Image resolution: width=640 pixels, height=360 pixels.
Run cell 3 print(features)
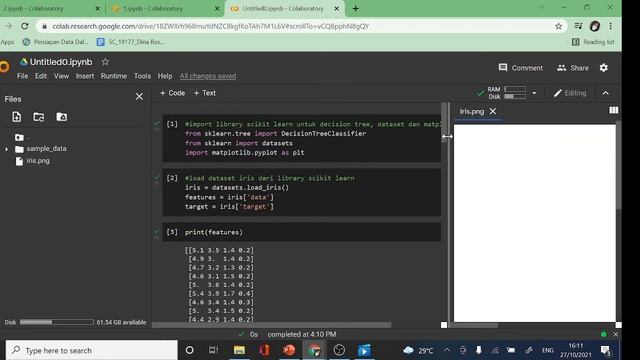pos(172,232)
